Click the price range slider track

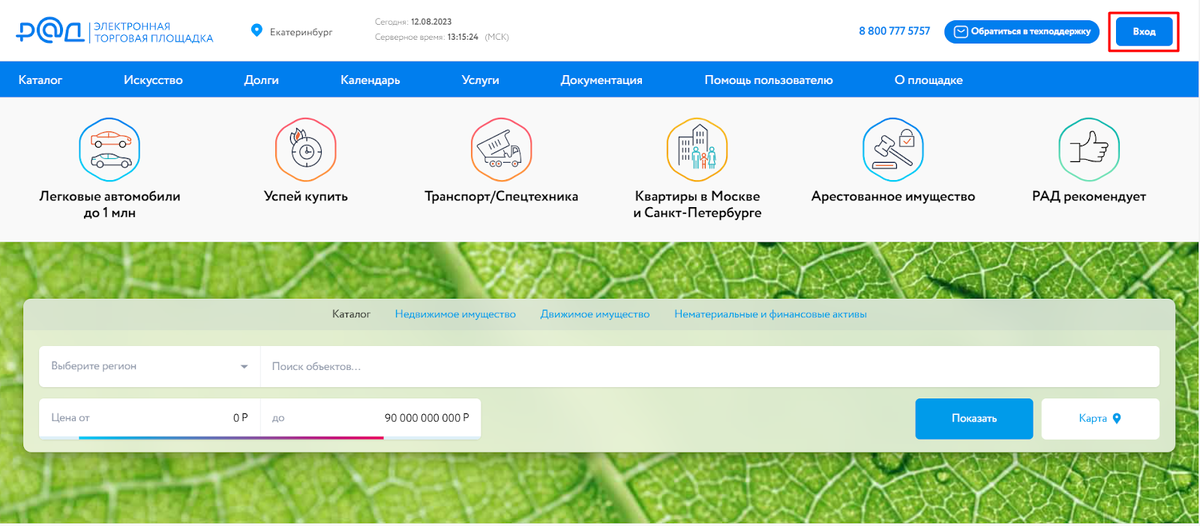pyautogui.click(x=230, y=437)
